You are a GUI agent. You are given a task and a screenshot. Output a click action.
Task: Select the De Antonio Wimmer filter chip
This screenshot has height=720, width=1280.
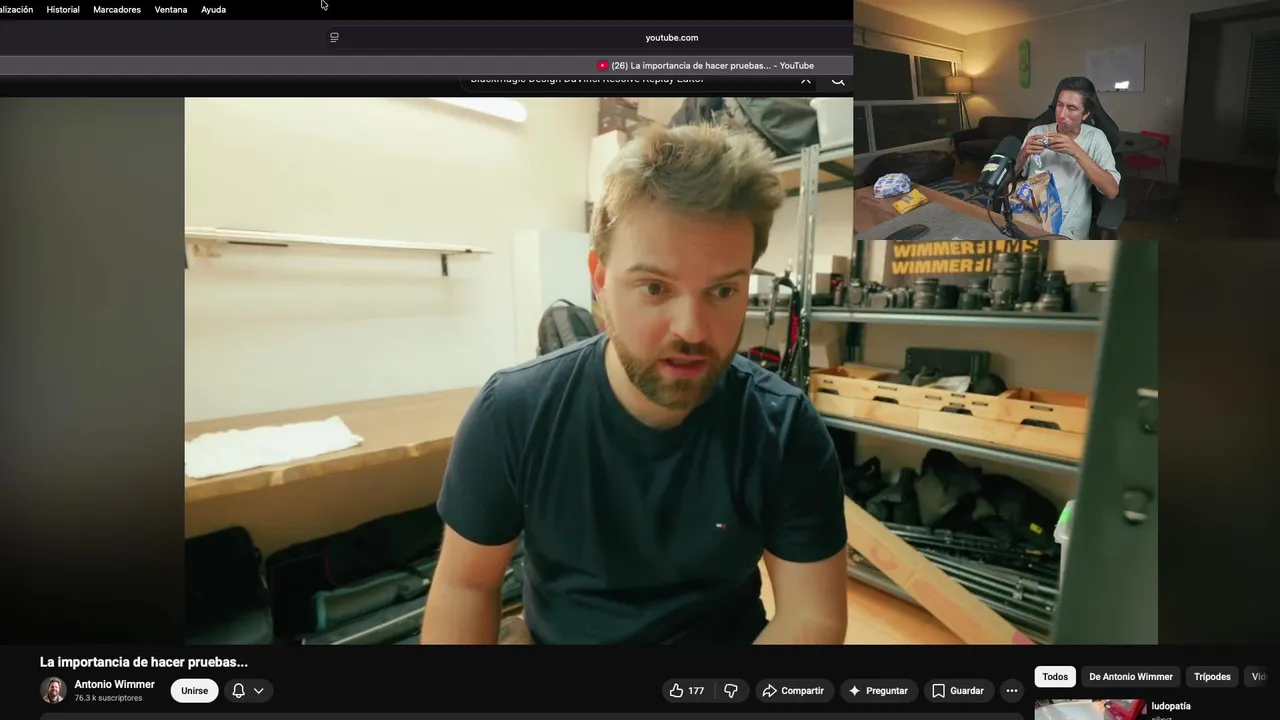[x=1131, y=677]
